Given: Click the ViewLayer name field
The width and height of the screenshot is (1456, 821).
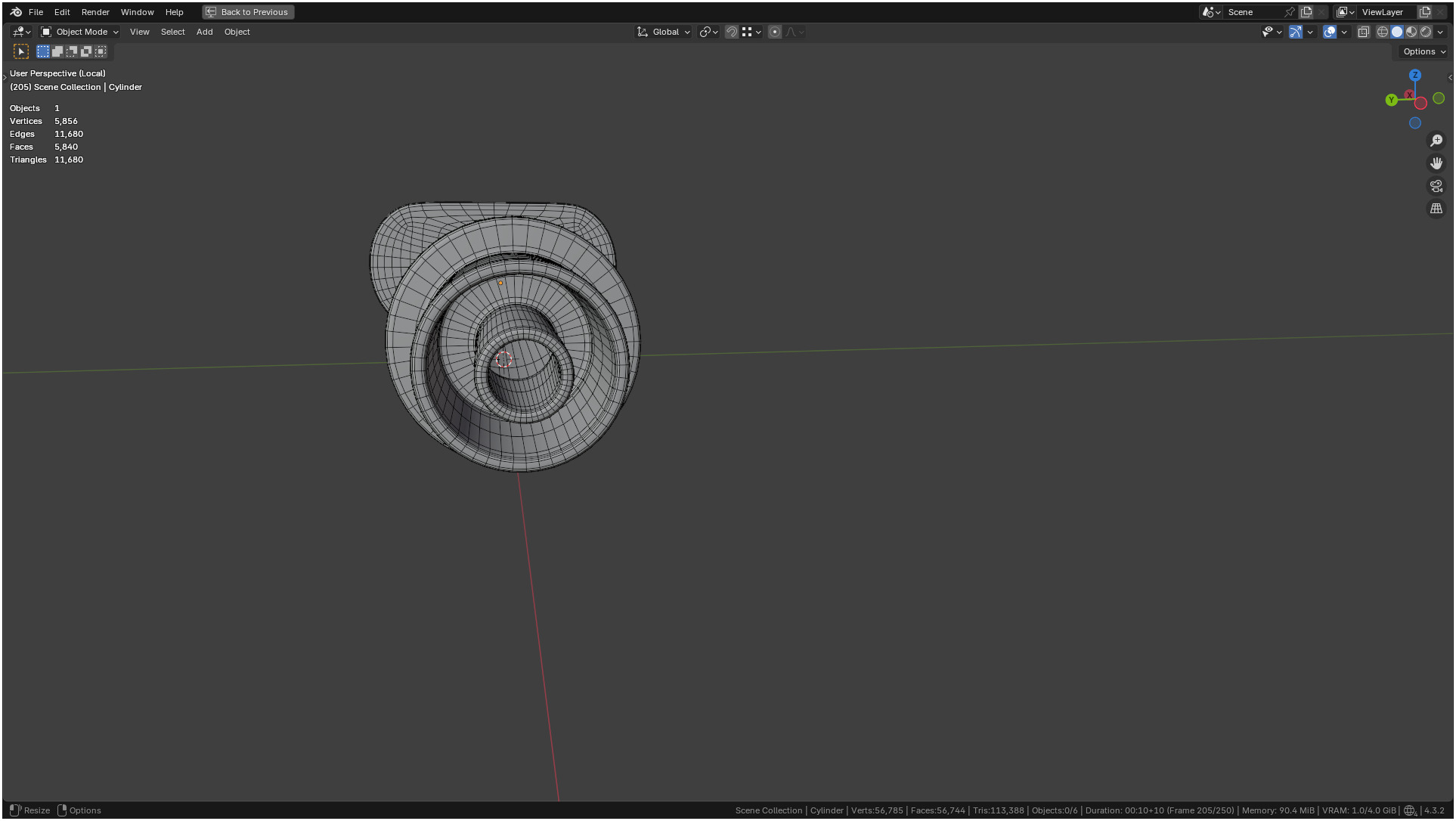Looking at the screenshot, I should point(1383,12).
